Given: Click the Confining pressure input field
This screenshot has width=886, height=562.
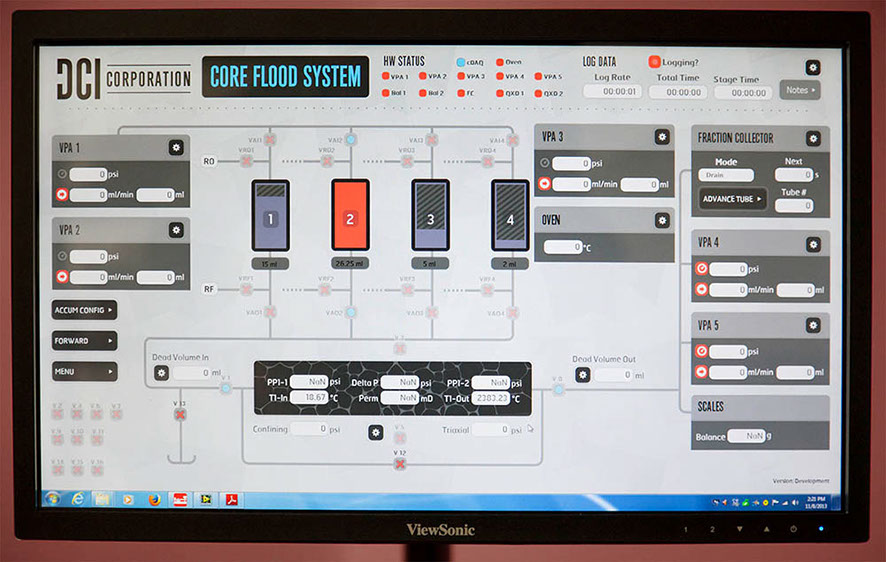Looking at the screenshot, I should 310,429.
